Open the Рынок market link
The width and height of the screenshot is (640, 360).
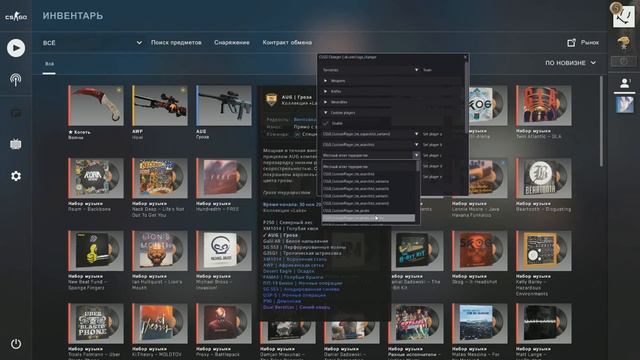(590, 42)
